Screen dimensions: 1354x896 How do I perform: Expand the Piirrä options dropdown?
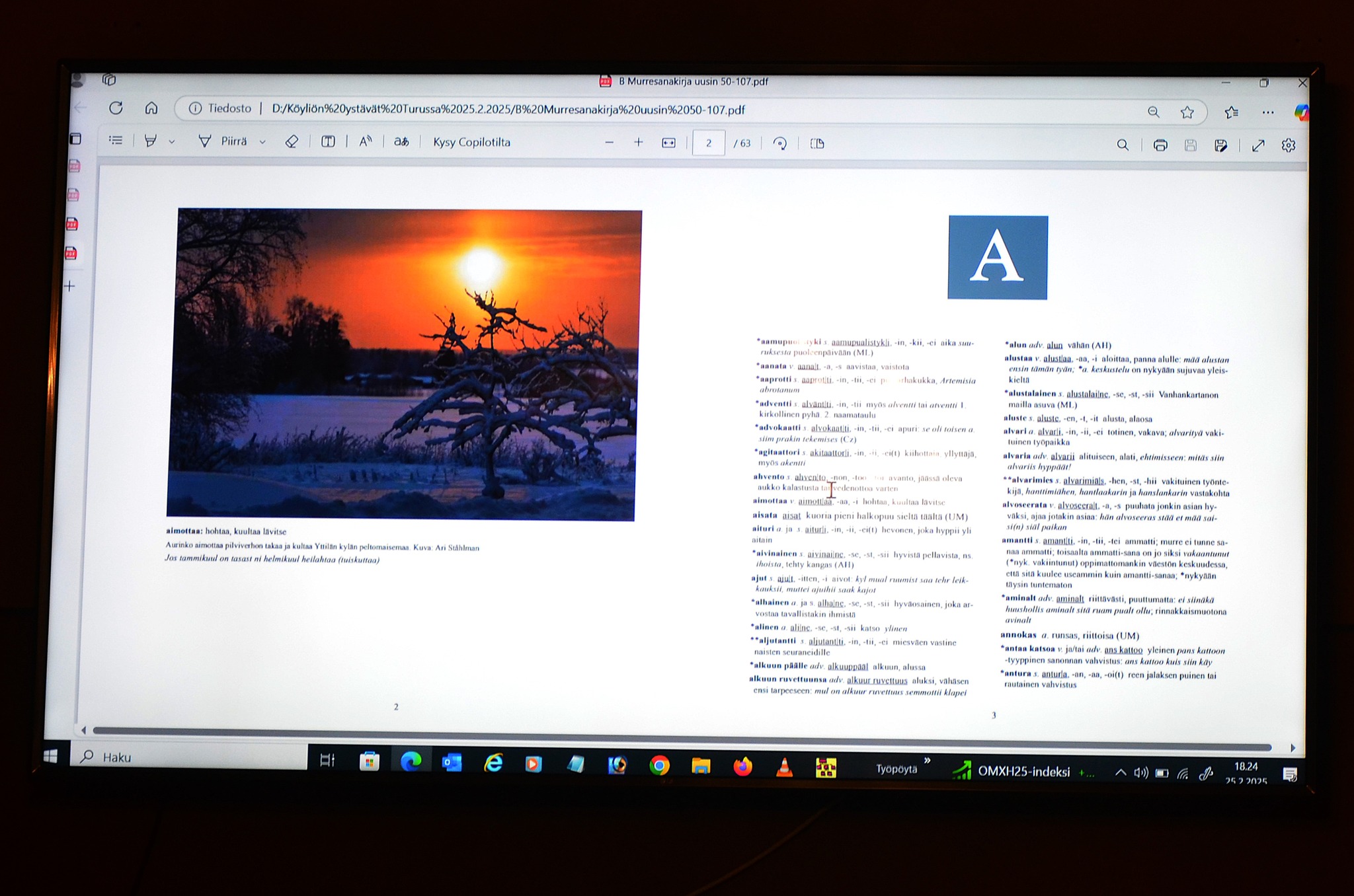point(262,142)
